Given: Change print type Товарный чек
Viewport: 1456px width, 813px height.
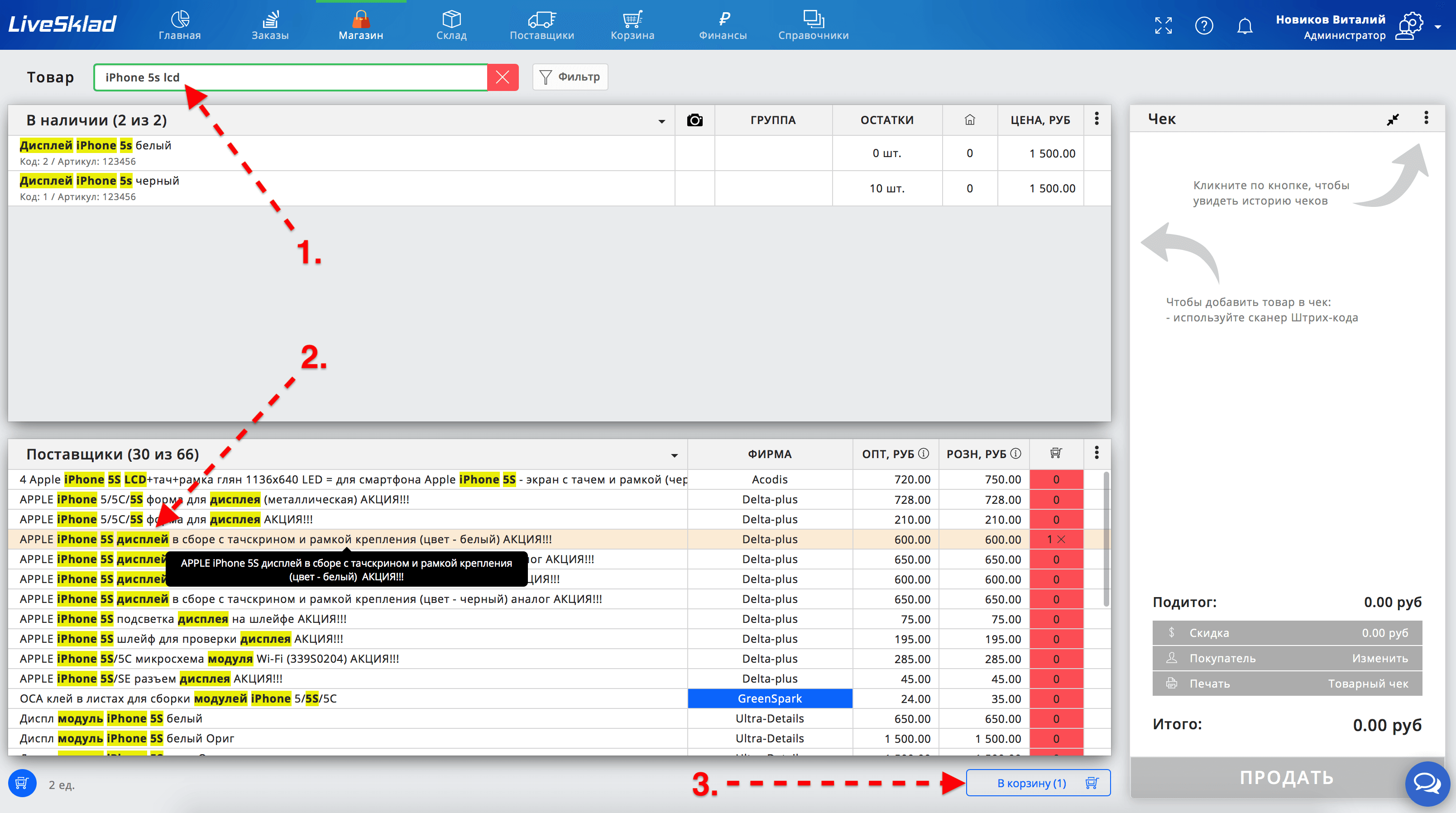Looking at the screenshot, I should [x=1368, y=684].
